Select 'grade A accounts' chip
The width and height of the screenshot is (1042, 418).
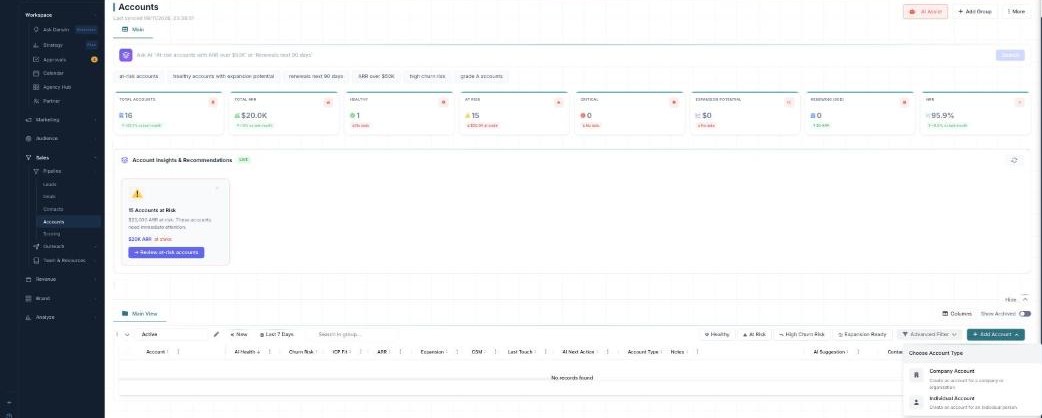click(482, 76)
